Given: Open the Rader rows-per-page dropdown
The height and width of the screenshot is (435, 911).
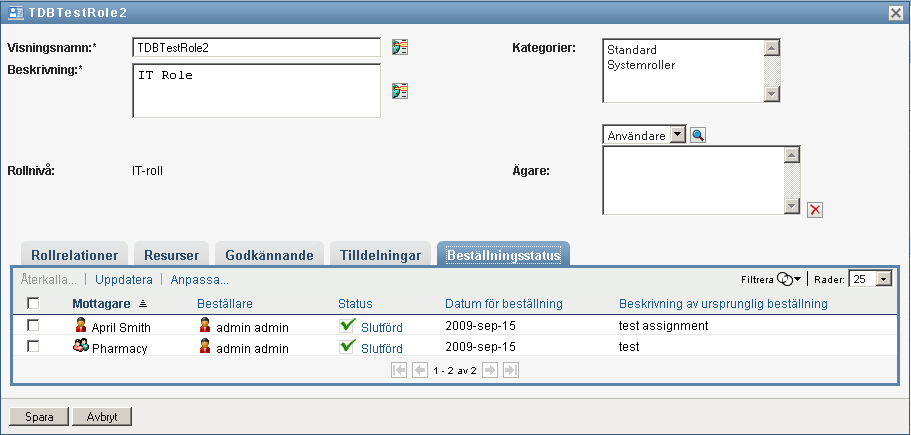Looking at the screenshot, I should click(x=882, y=279).
